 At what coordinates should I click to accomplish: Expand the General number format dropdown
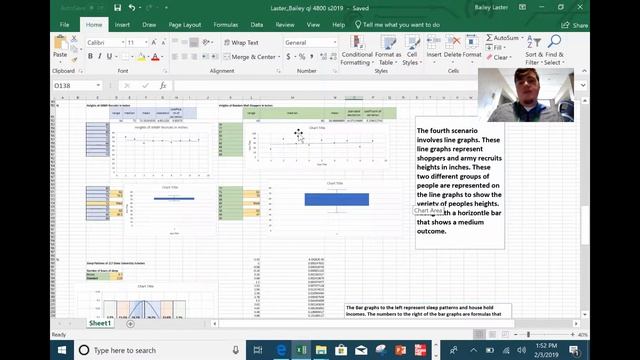click(x=335, y=42)
